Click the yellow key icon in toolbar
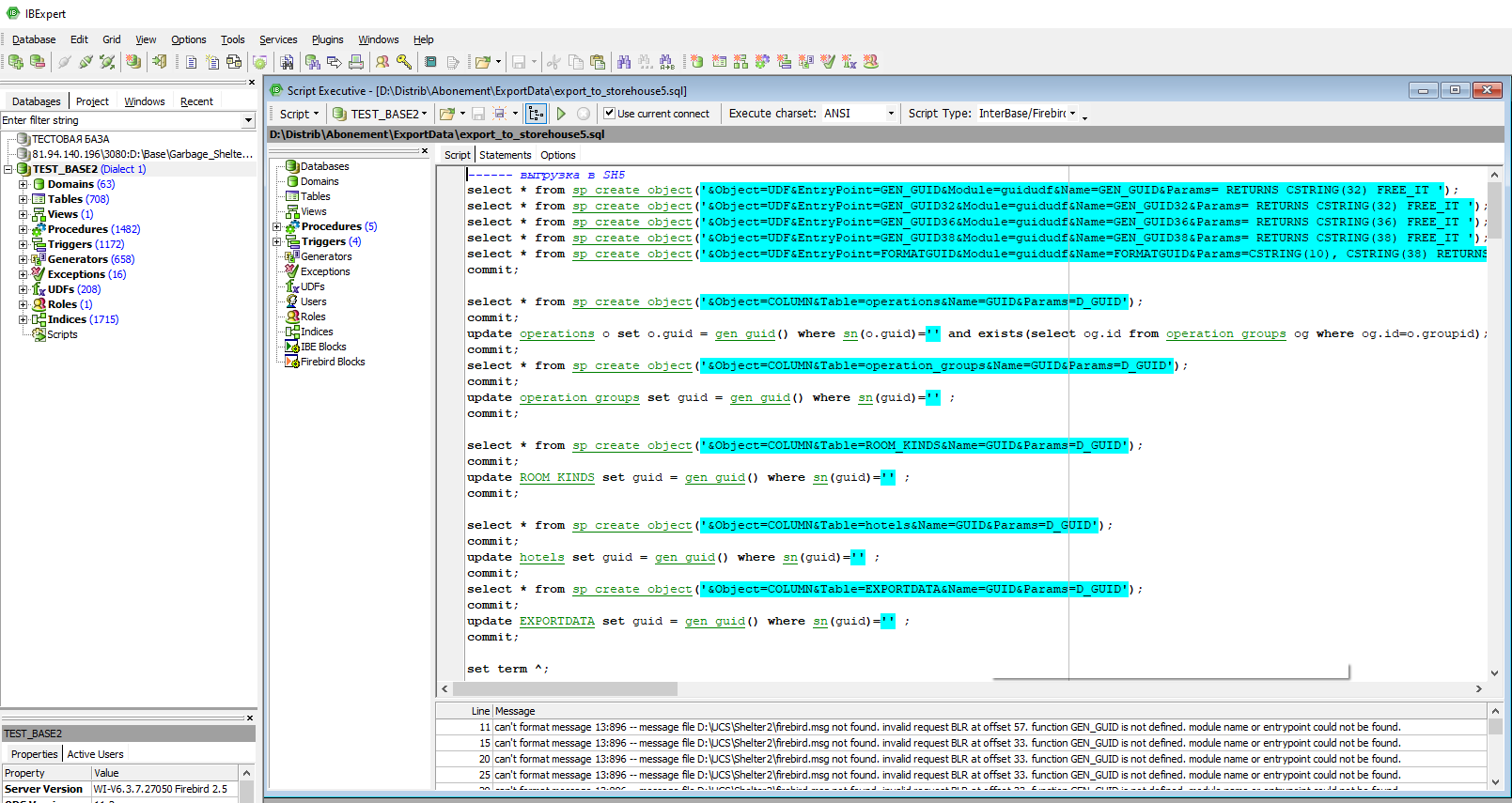1512x803 pixels. click(x=404, y=62)
